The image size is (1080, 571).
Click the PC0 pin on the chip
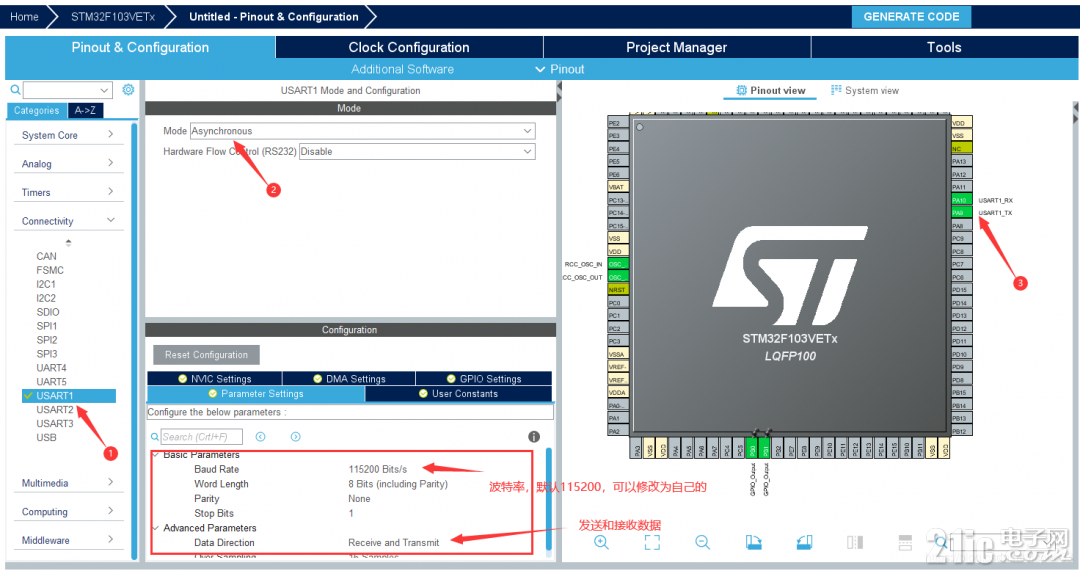(618, 303)
